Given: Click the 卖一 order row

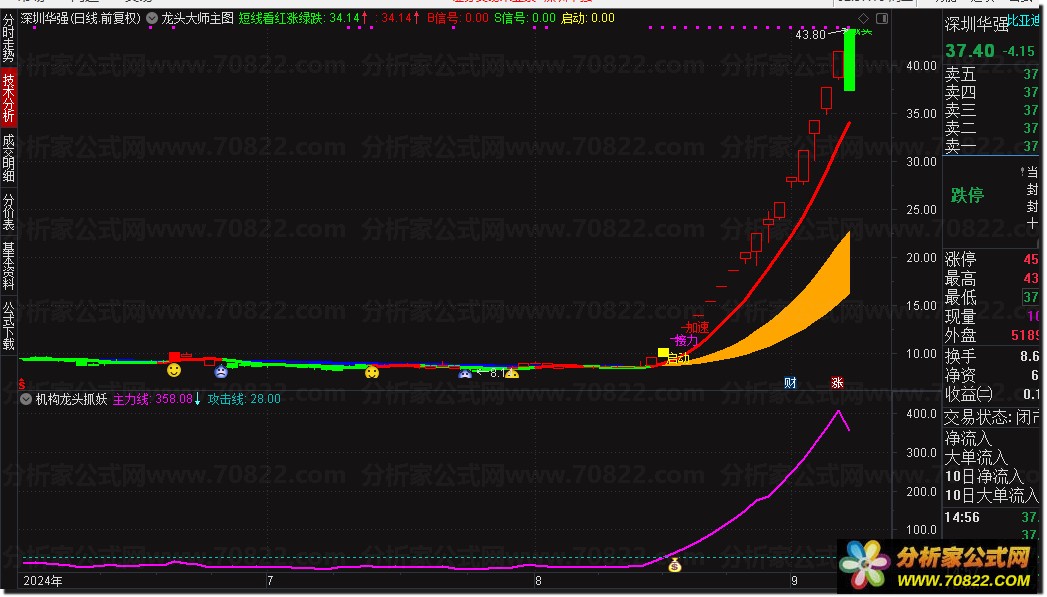Looking at the screenshot, I should (x=992, y=146).
